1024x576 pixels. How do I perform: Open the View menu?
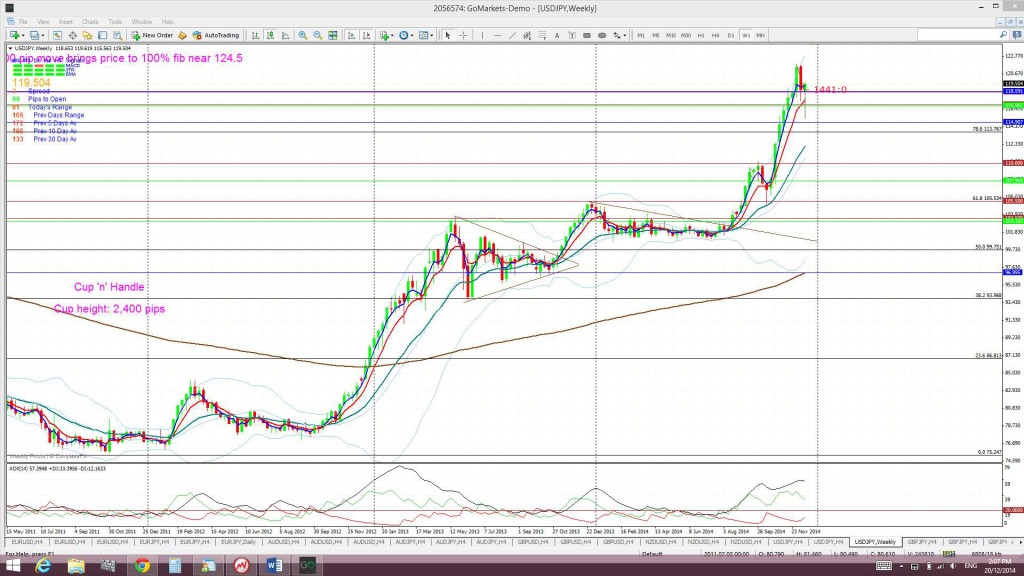[x=43, y=22]
